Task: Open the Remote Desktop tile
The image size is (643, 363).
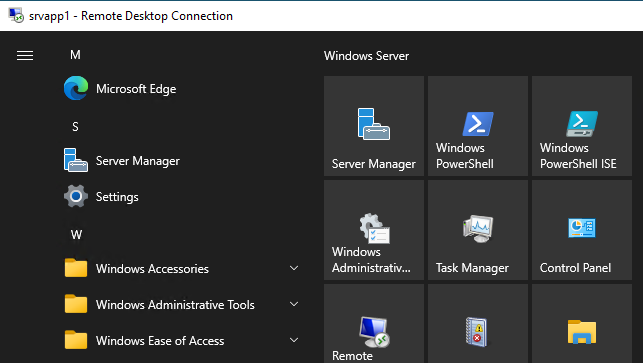Action: (374, 324)
